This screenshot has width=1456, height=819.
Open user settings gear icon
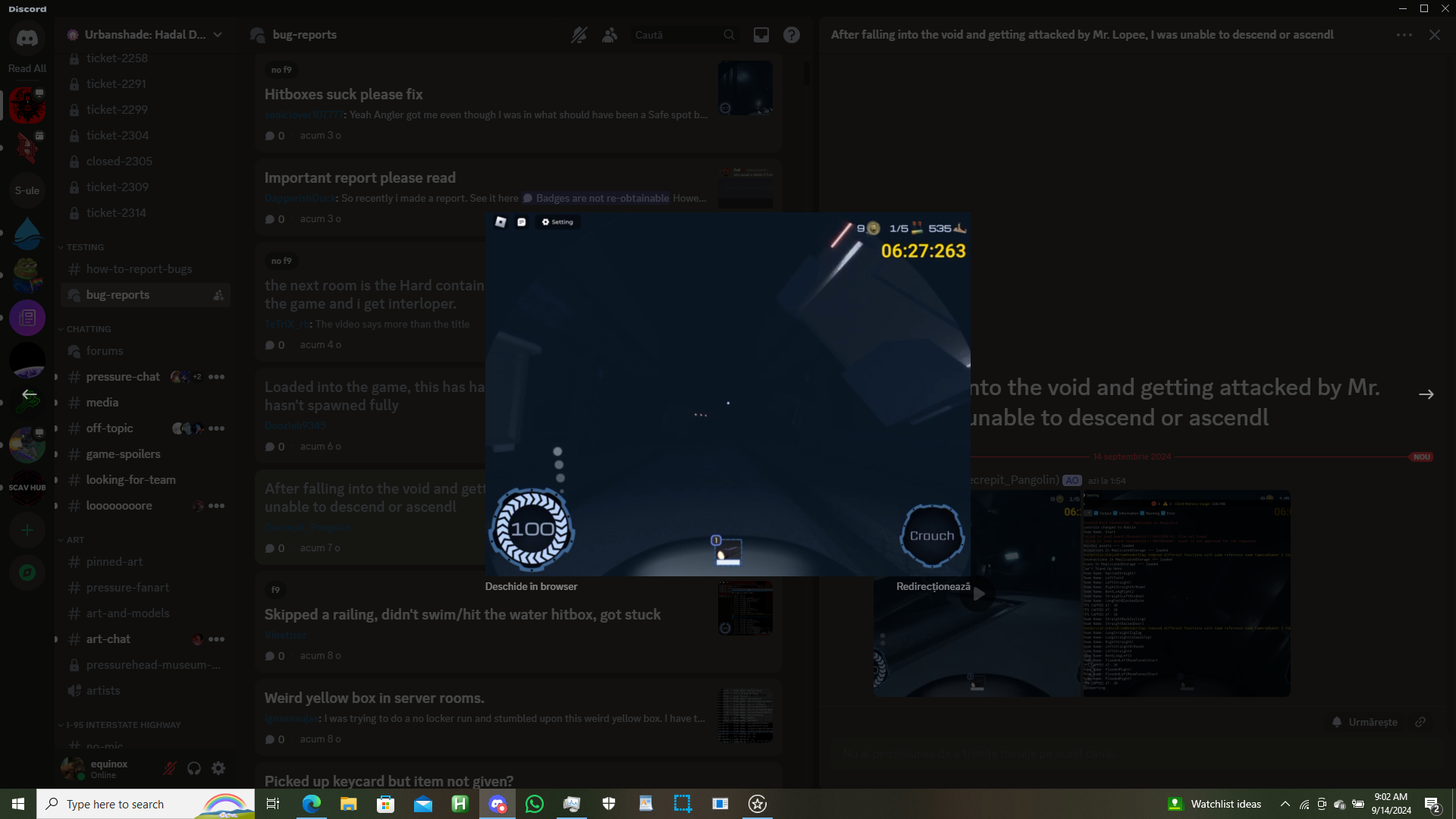pyautogui.click(x=218, y=768)
